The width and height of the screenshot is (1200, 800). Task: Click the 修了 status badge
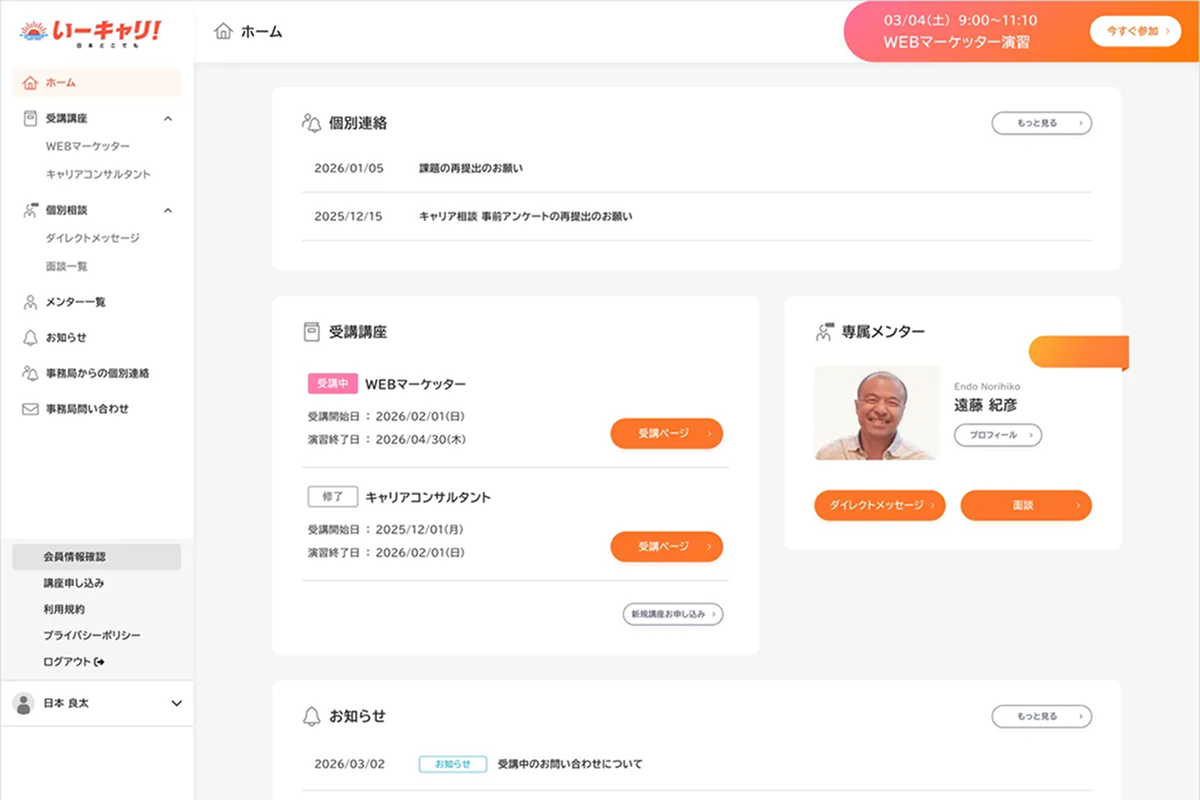332,497
